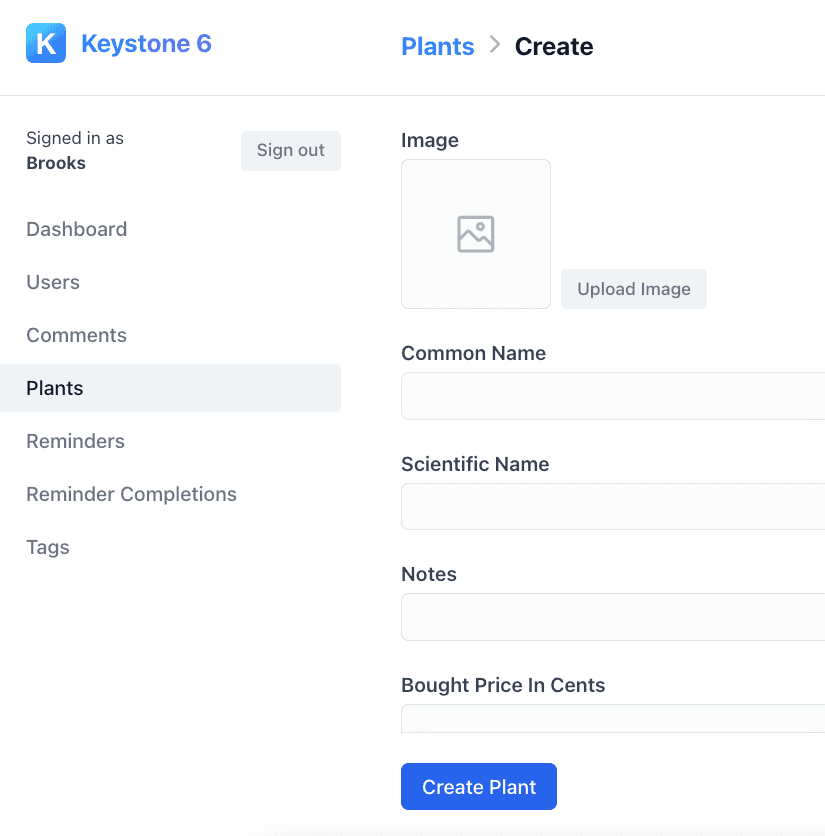Click the Keystone K logo icon
825x836 pixels.
[46, 43]
